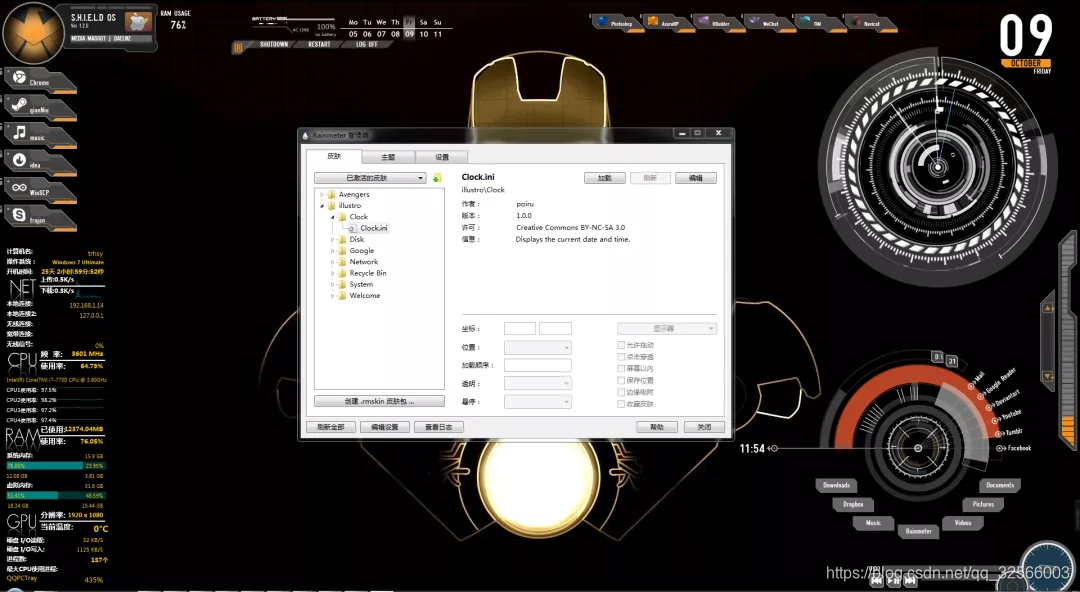Click the 帮助 (Help) button
This screenshot has height=592, width=1080.
click(x=656, y=427)
